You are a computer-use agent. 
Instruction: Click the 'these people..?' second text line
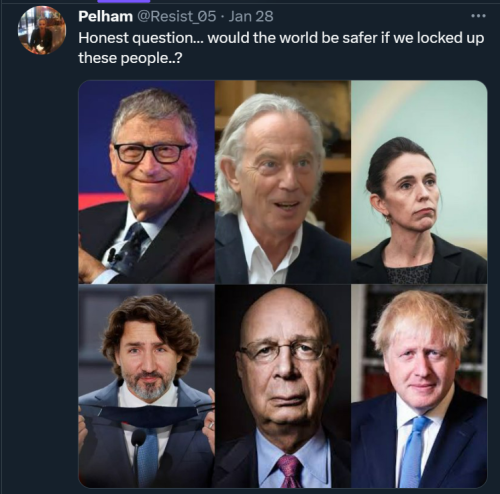130,58
